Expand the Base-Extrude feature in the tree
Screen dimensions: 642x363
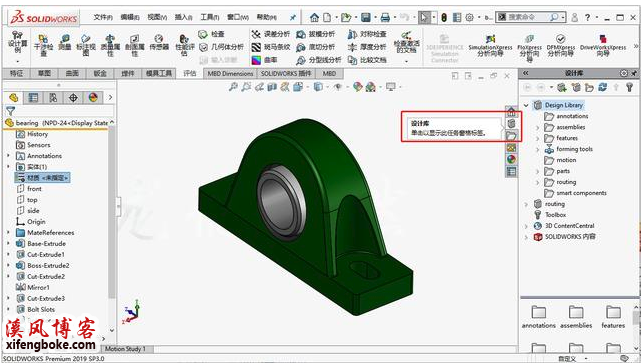tap(9, 244)
